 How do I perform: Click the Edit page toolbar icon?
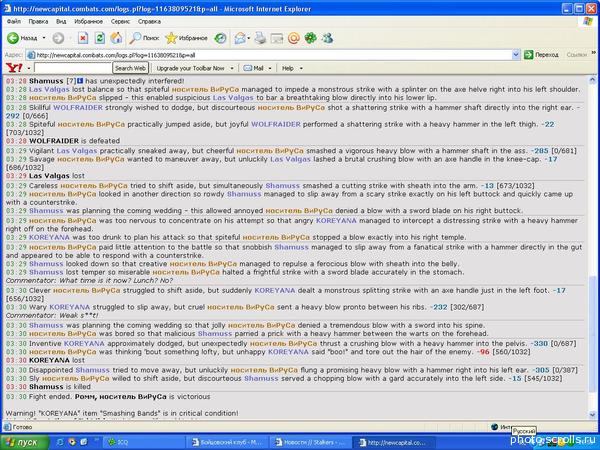click(277, 38)
